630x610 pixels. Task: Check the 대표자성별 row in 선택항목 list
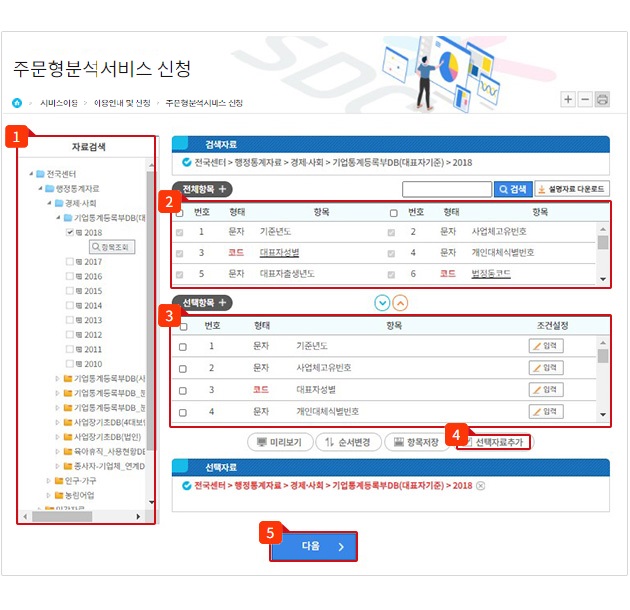click(183, 391)
